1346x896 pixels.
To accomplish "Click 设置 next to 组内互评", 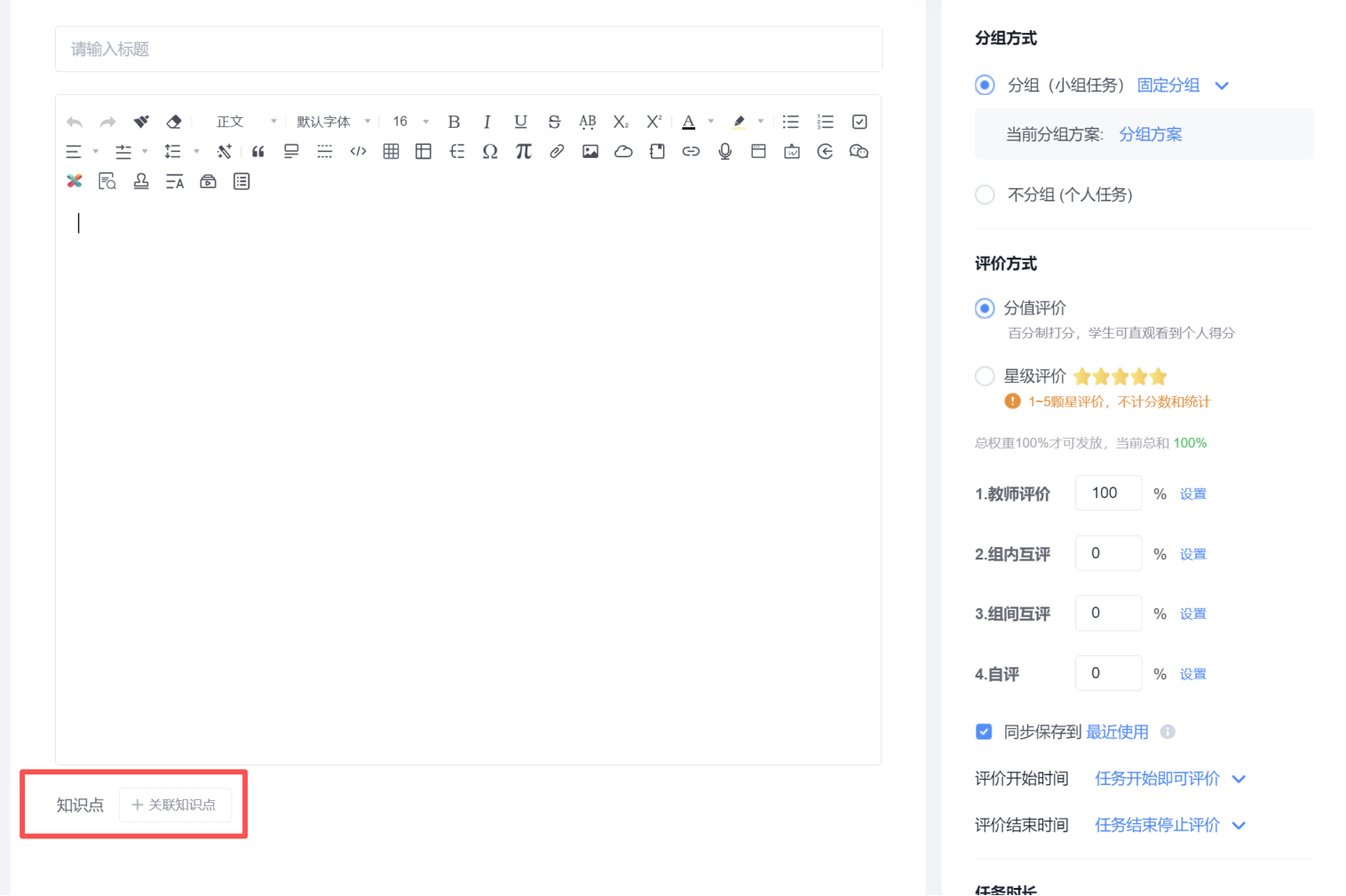I will click(x=1193, y=554).
